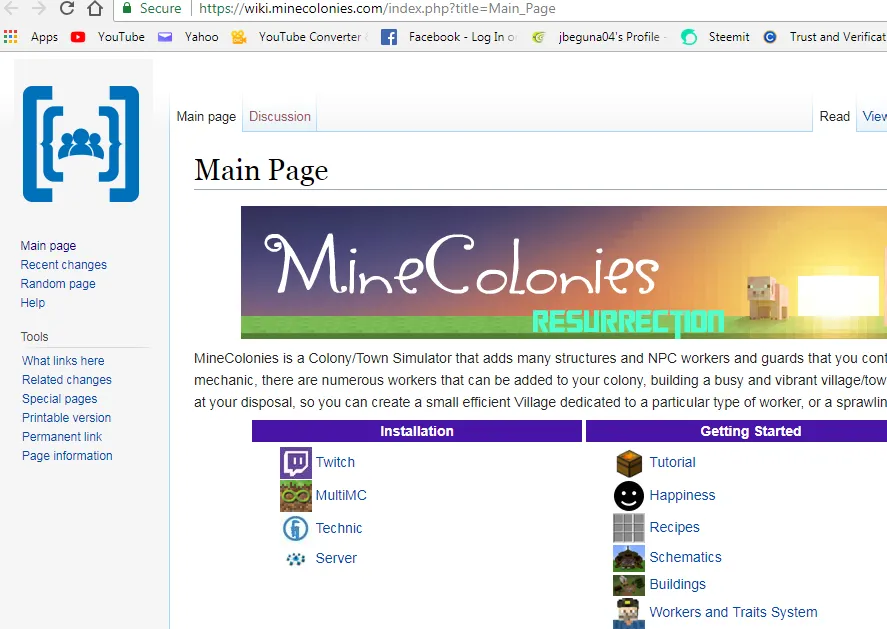Go to Random page link

[58, 283]
